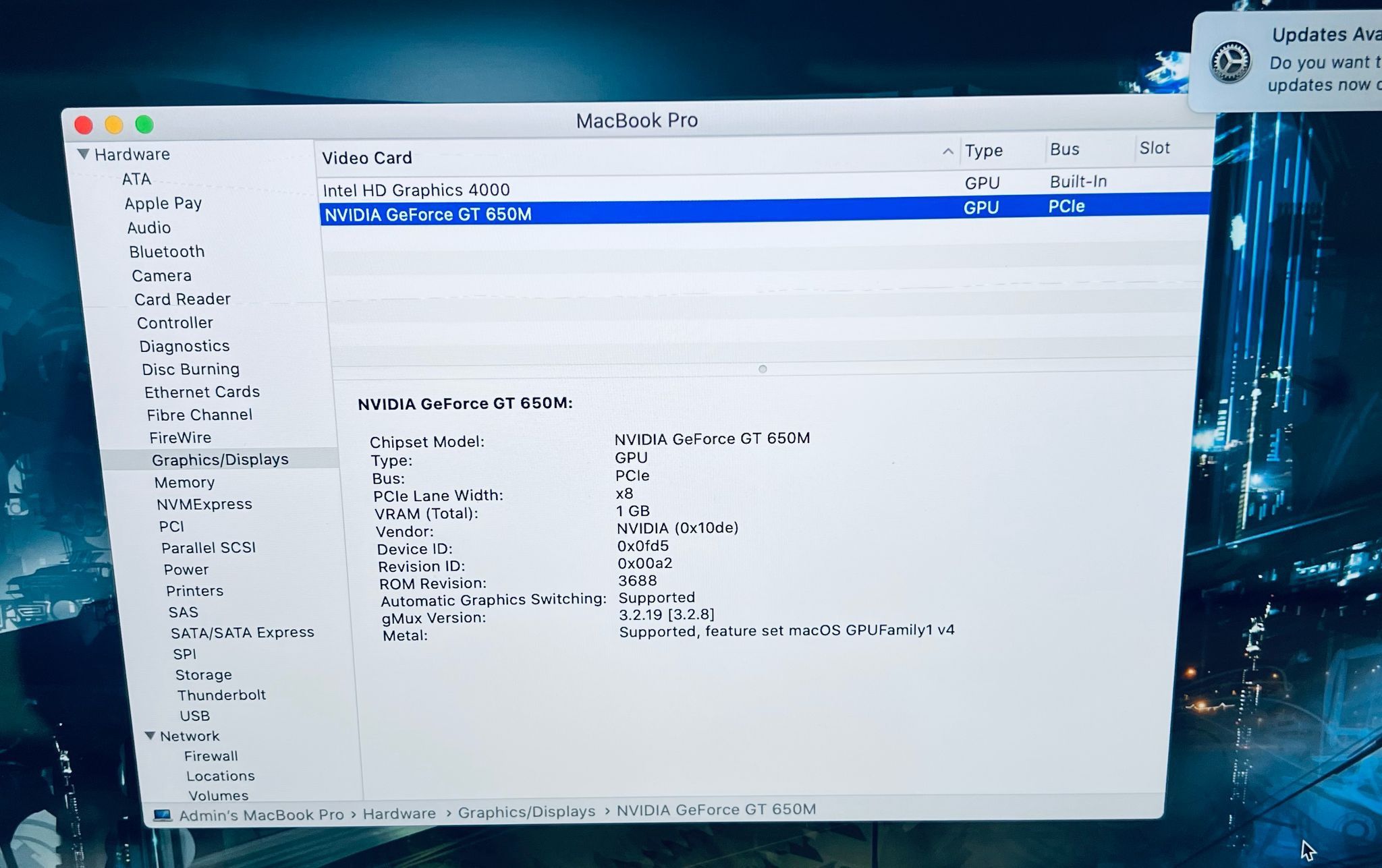Collapse the Hardware section in the sidebar
1382x868 pixels.
85,154
